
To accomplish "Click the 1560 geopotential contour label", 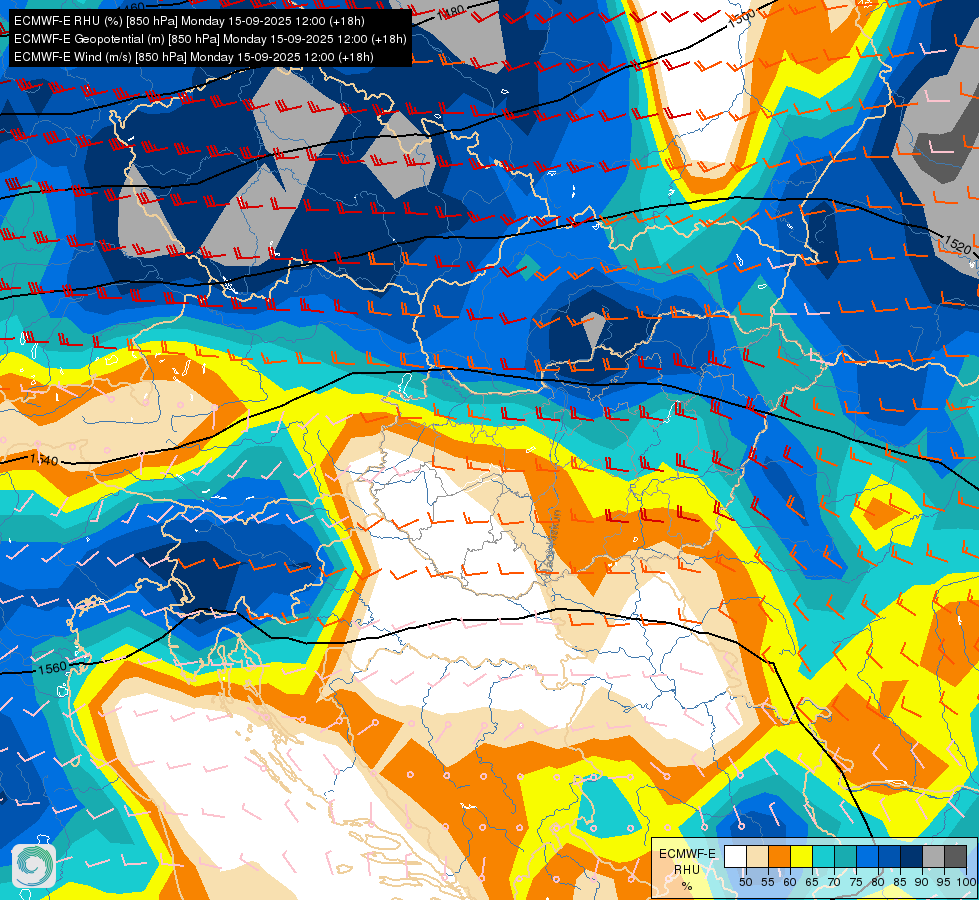I will tap(52, 668).
